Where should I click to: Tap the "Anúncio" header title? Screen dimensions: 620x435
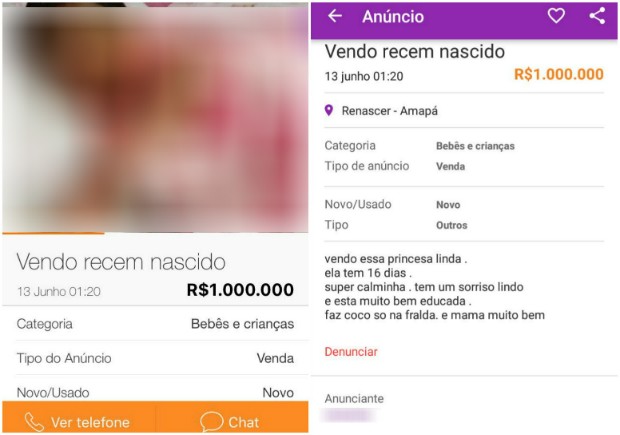[x=393, y=17]
